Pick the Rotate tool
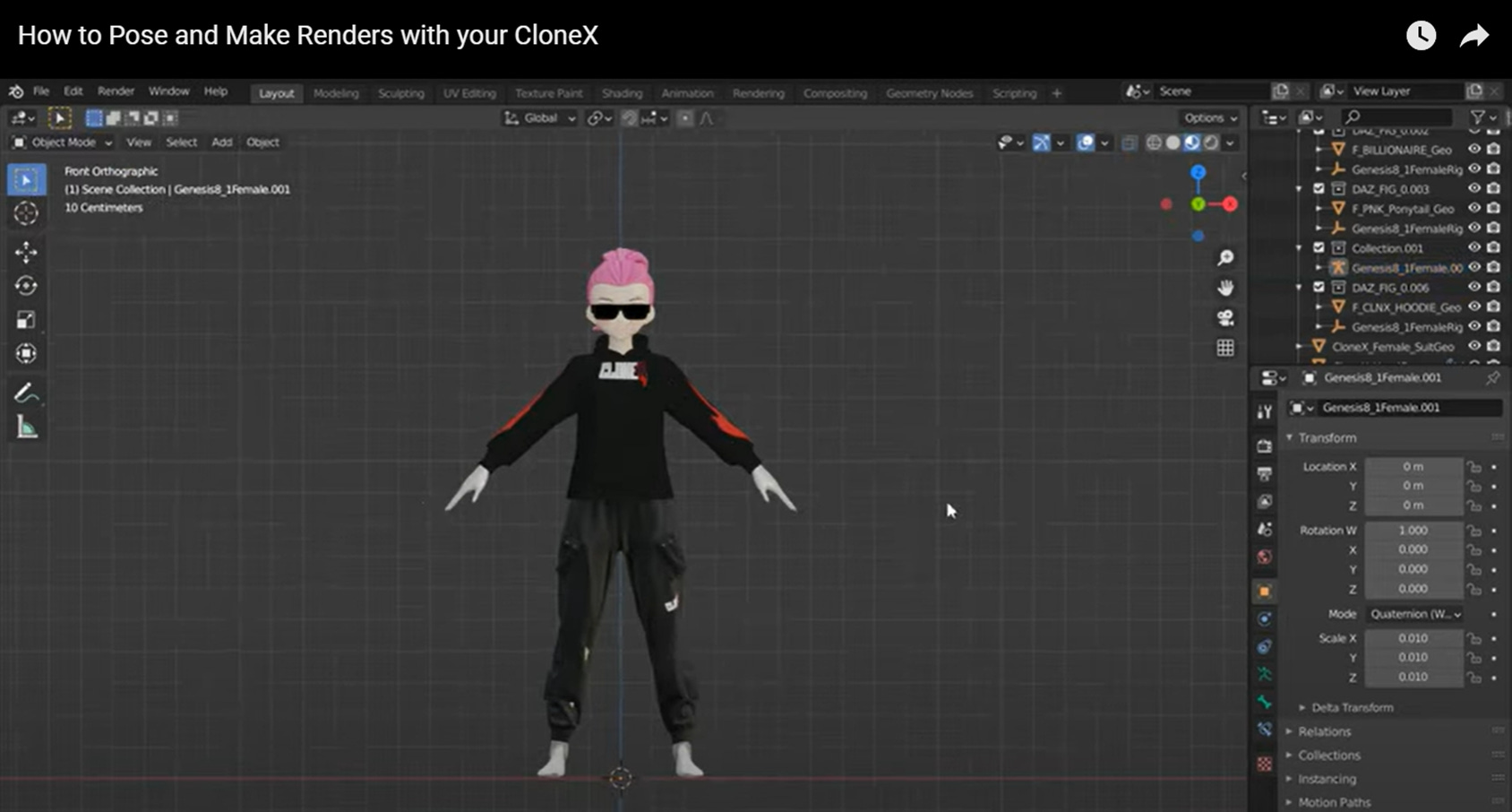The width and height of the screenshot is (1512, 812). coord(26,286)
